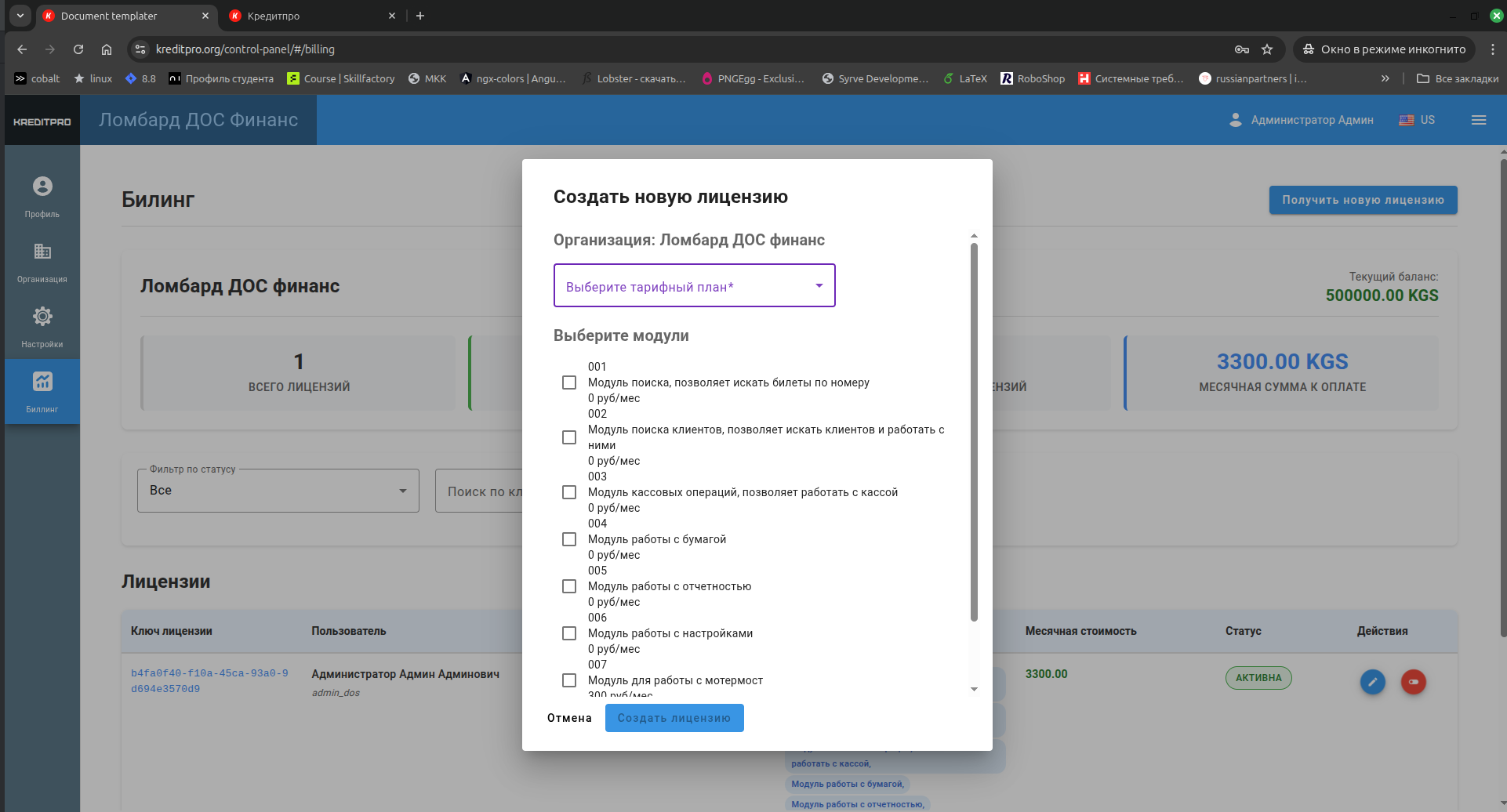Tick module 005 reporting checkbox
This screenshot has width=1507, height=812.
point(569,586)
